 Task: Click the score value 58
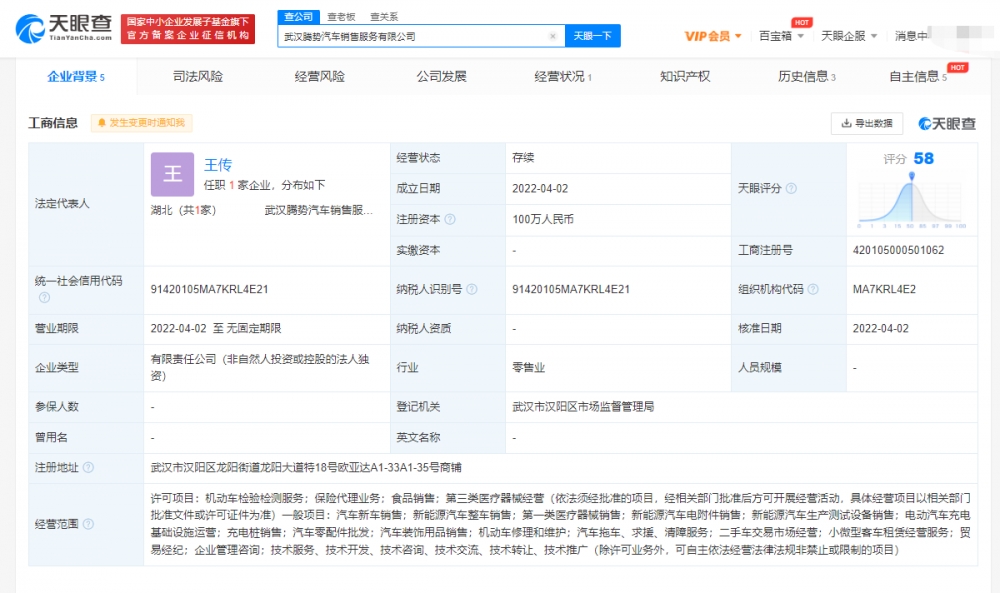(x=923, y=158)
